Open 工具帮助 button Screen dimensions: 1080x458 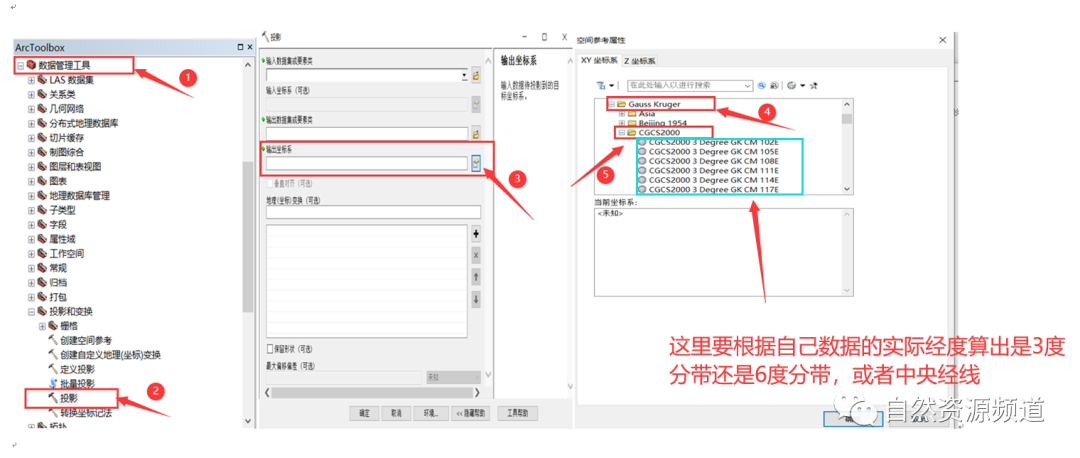click(517, 413)
